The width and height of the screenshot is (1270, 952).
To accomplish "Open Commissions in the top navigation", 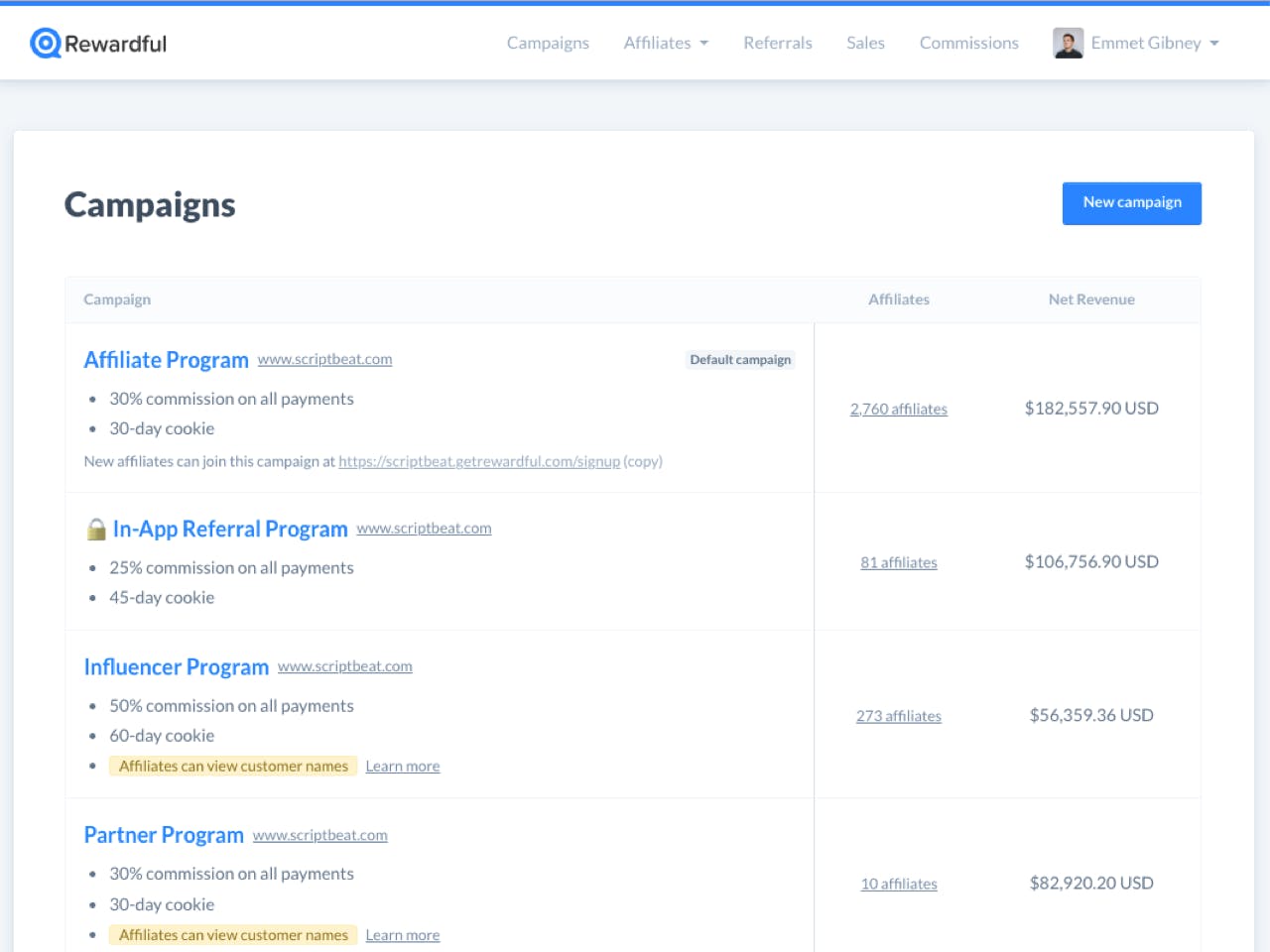I will click(x=969, y=43).
